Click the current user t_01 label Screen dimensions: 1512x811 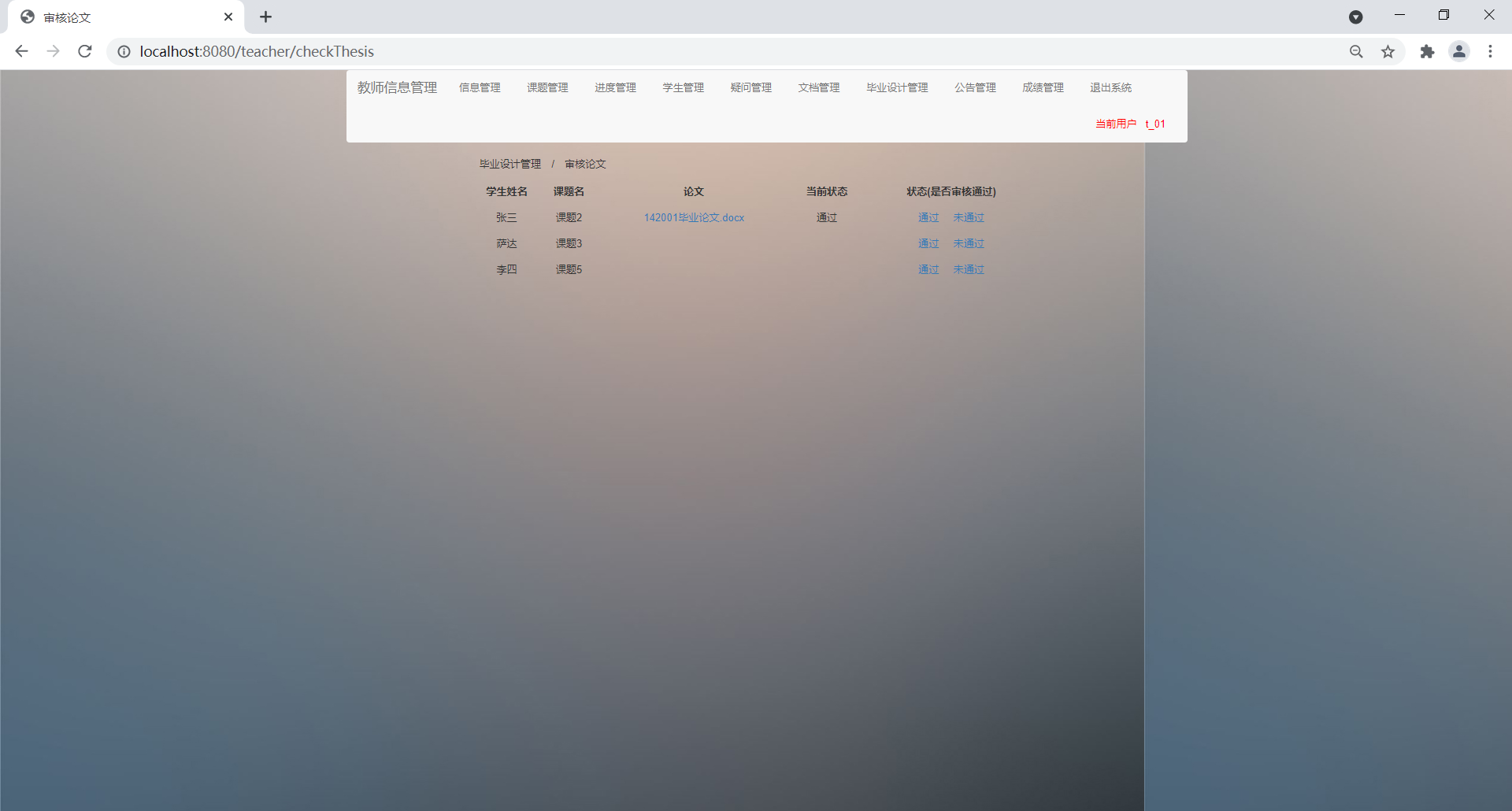pyautogui.click(x=1130, y=124)
